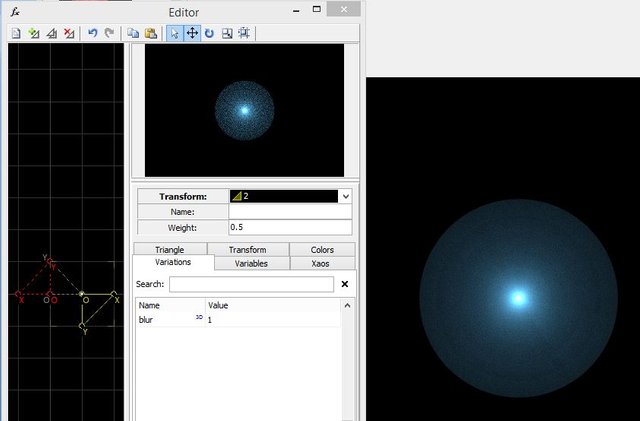Add a new transform with green plus triangle icon
Viewport: 640px width, 421px height.
point(34,33)
